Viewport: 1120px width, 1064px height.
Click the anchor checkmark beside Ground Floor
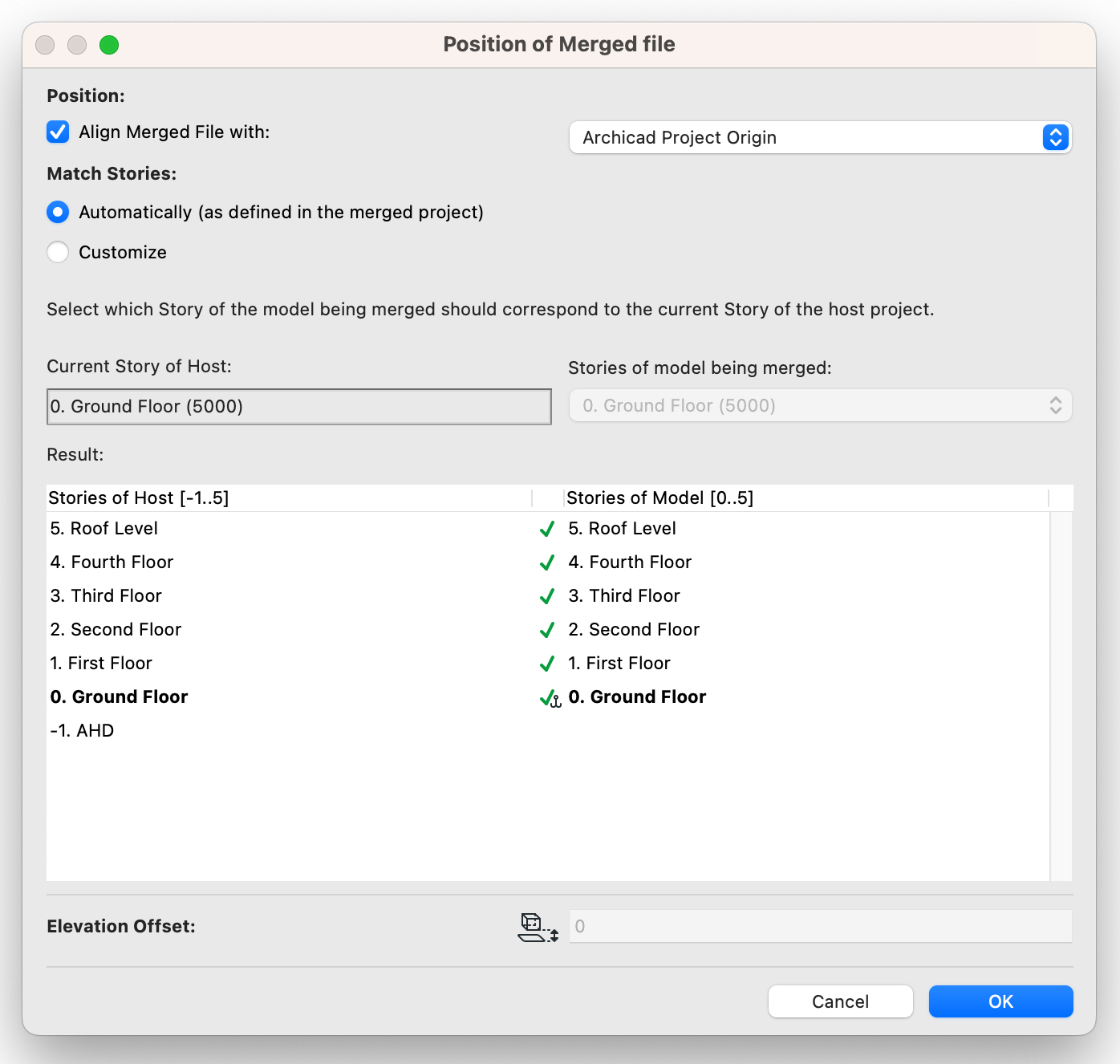[x=550, y=698]
